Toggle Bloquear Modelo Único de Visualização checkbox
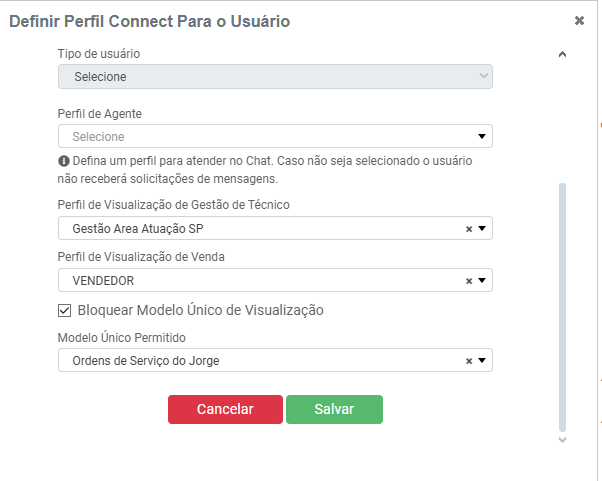Screen dimensions: 602x481 (65, 310)
